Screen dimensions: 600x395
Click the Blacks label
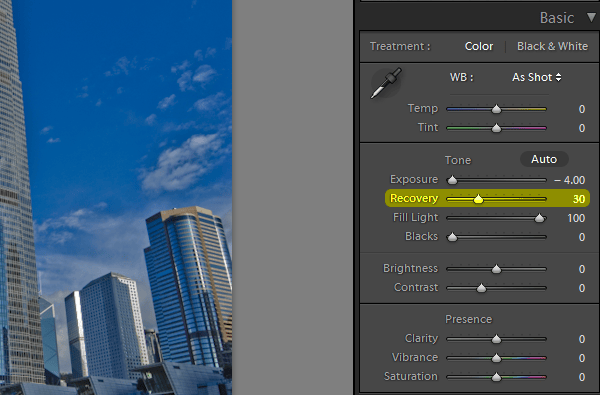tap(421, 236)
